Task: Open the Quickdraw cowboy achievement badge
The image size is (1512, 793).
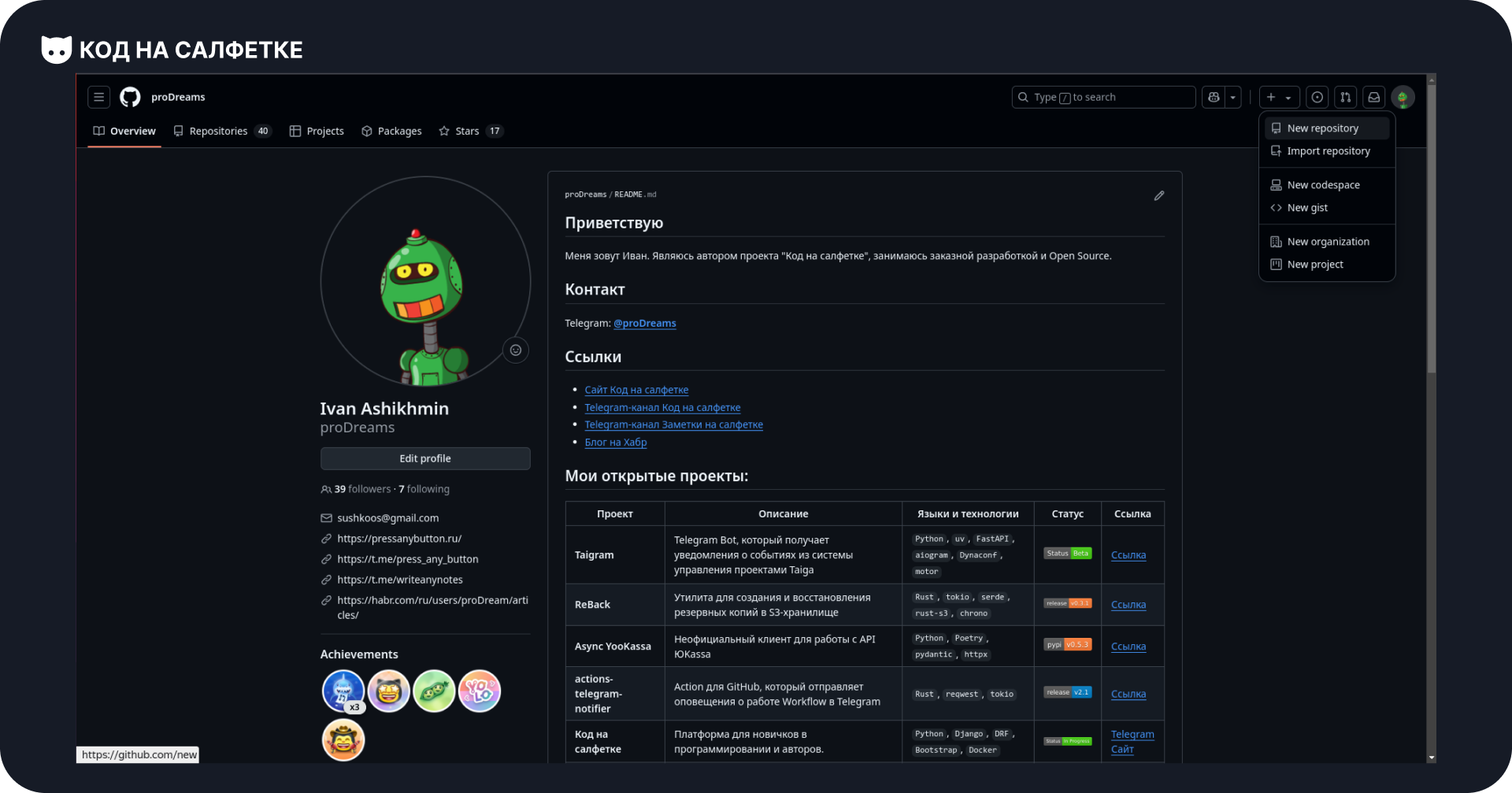Action: click(x=343, y=739)
